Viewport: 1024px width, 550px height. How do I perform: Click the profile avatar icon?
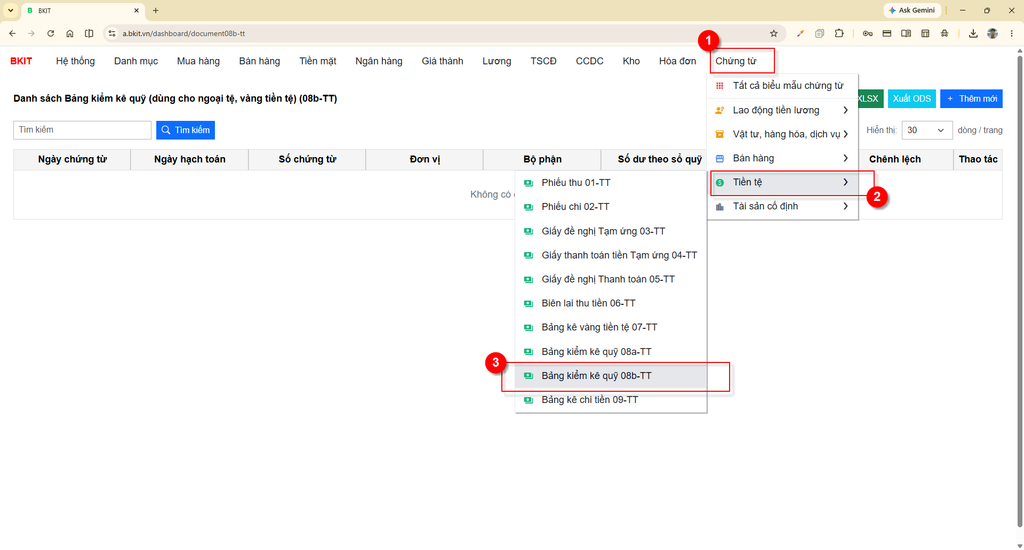click(993, 33)
